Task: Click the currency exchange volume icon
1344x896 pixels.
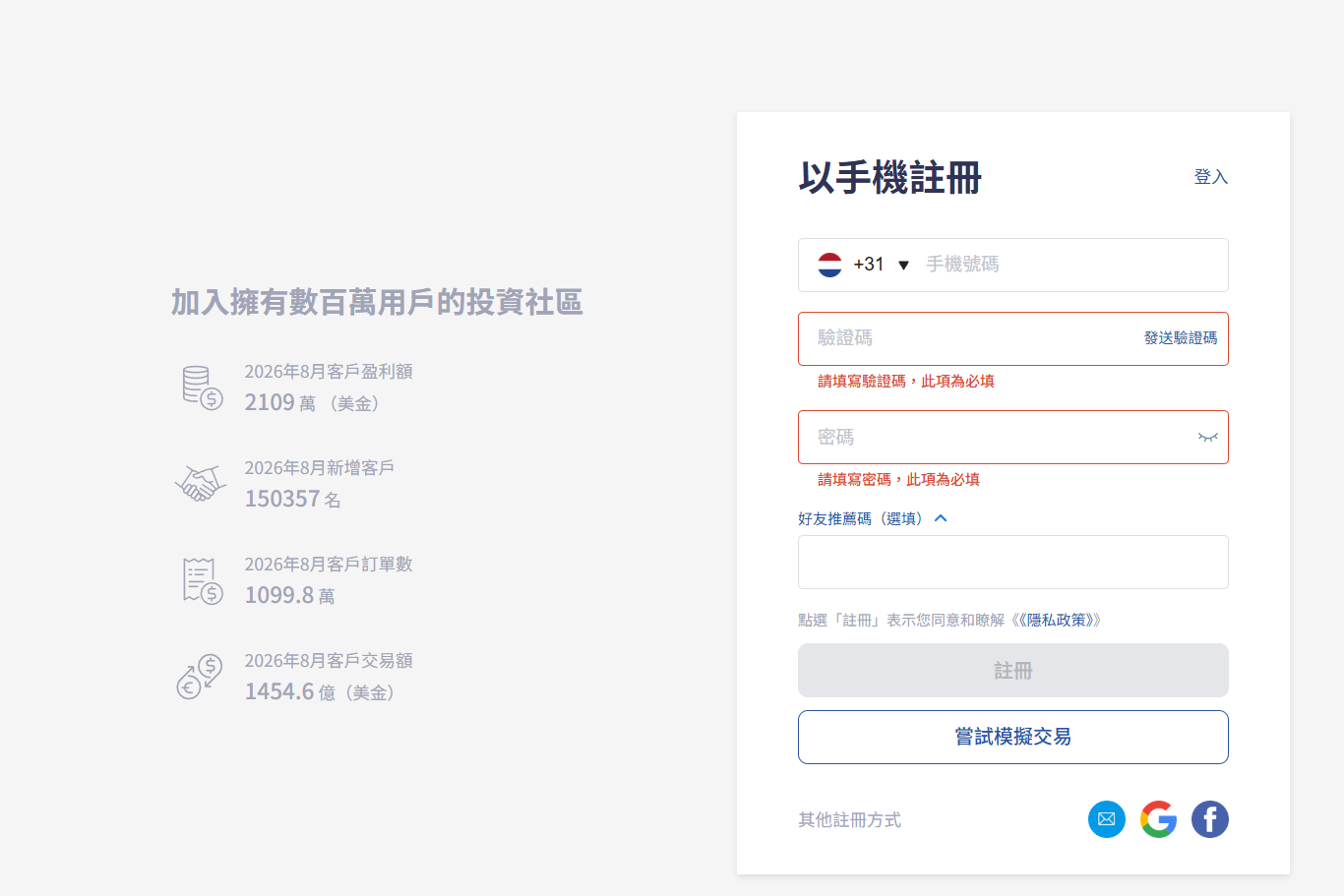Action: click(x=200, y=677)
